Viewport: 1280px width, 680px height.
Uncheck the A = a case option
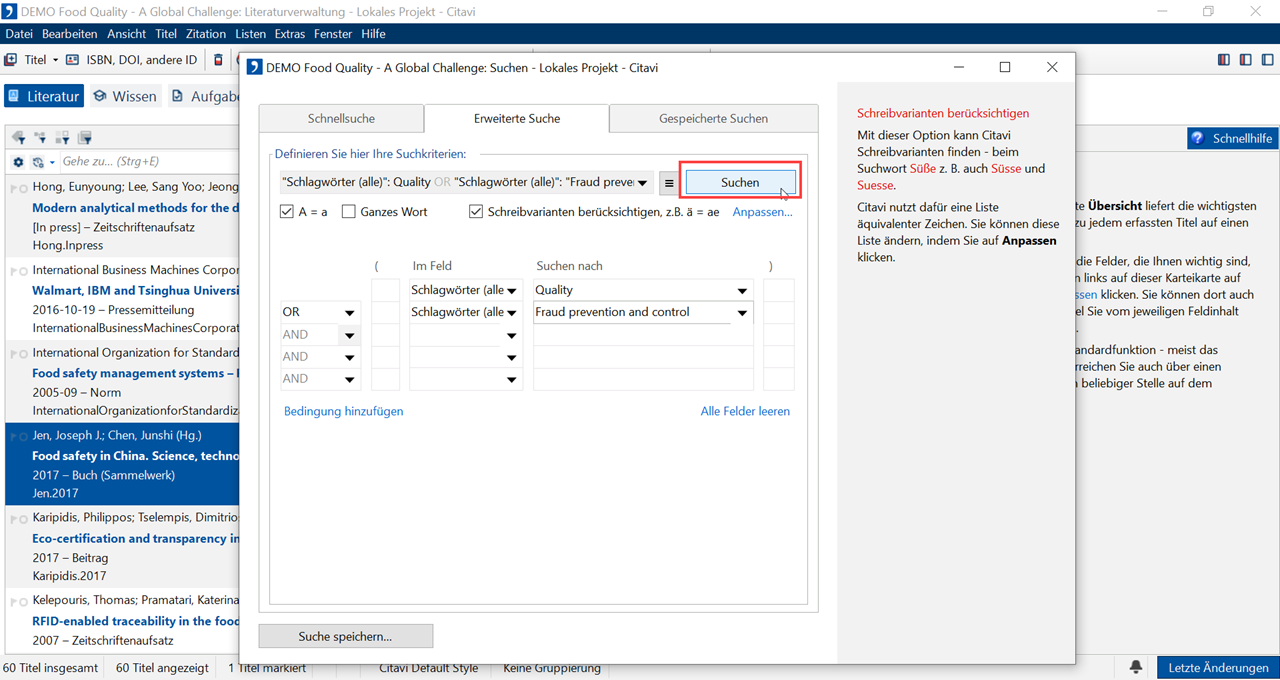click(287, 212)
